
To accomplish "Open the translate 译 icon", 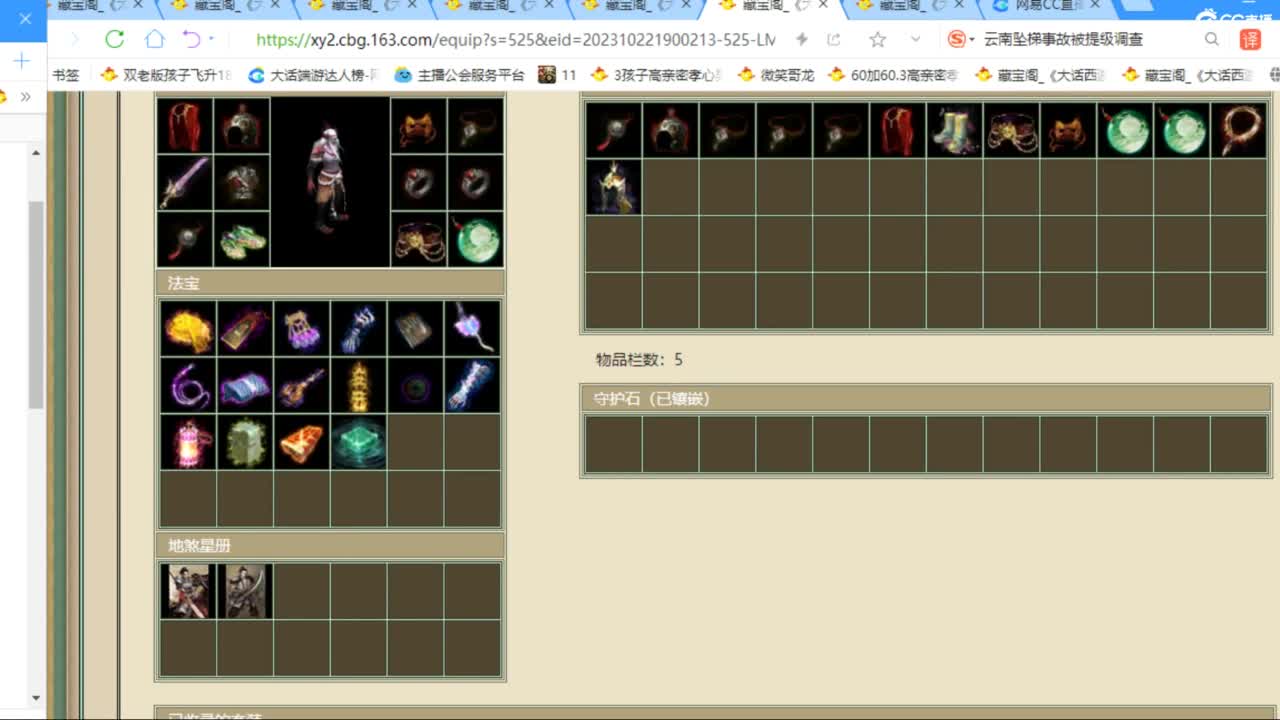I will point(1250,40).
